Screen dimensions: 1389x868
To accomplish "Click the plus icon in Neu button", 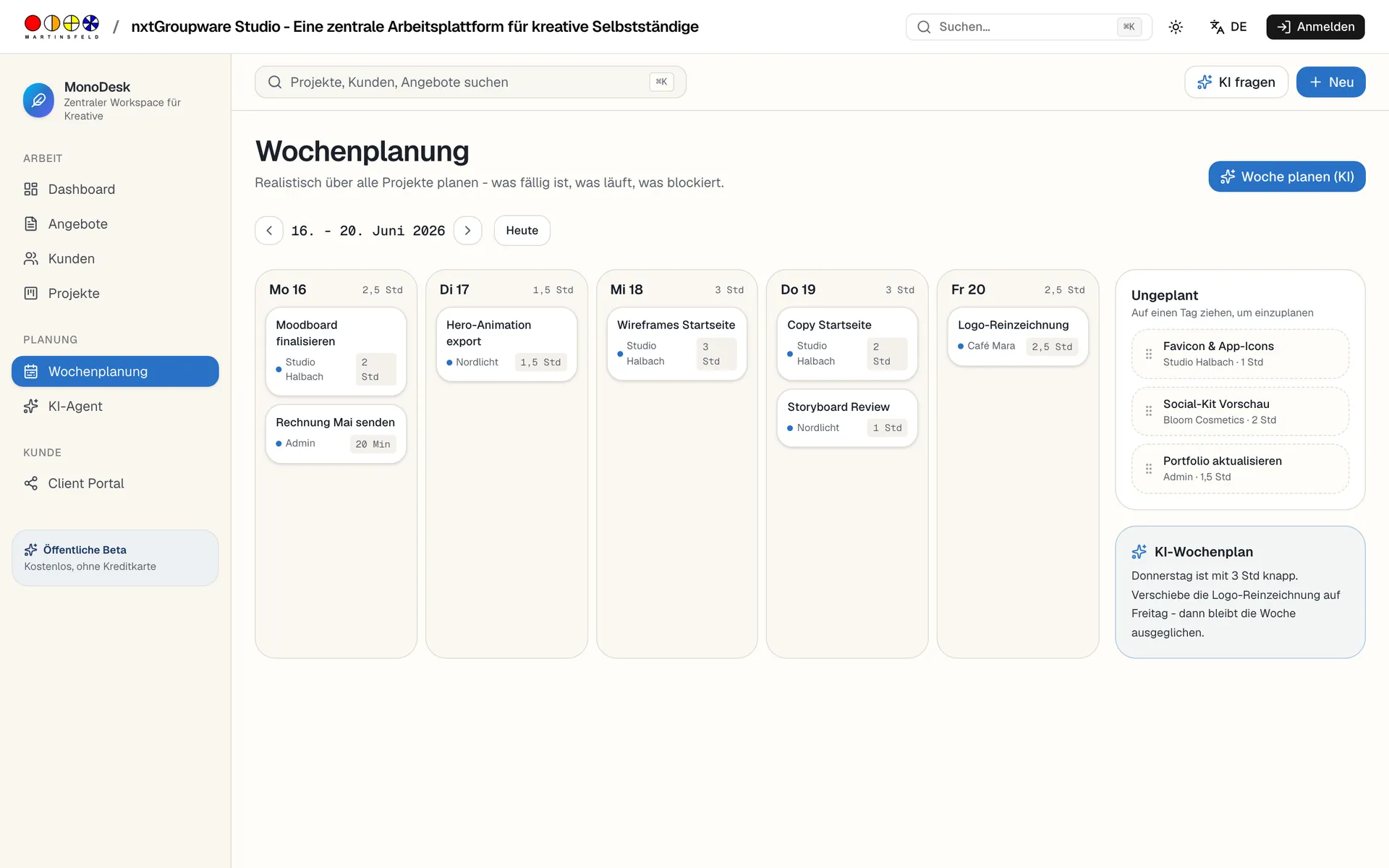I will 1315,82.
